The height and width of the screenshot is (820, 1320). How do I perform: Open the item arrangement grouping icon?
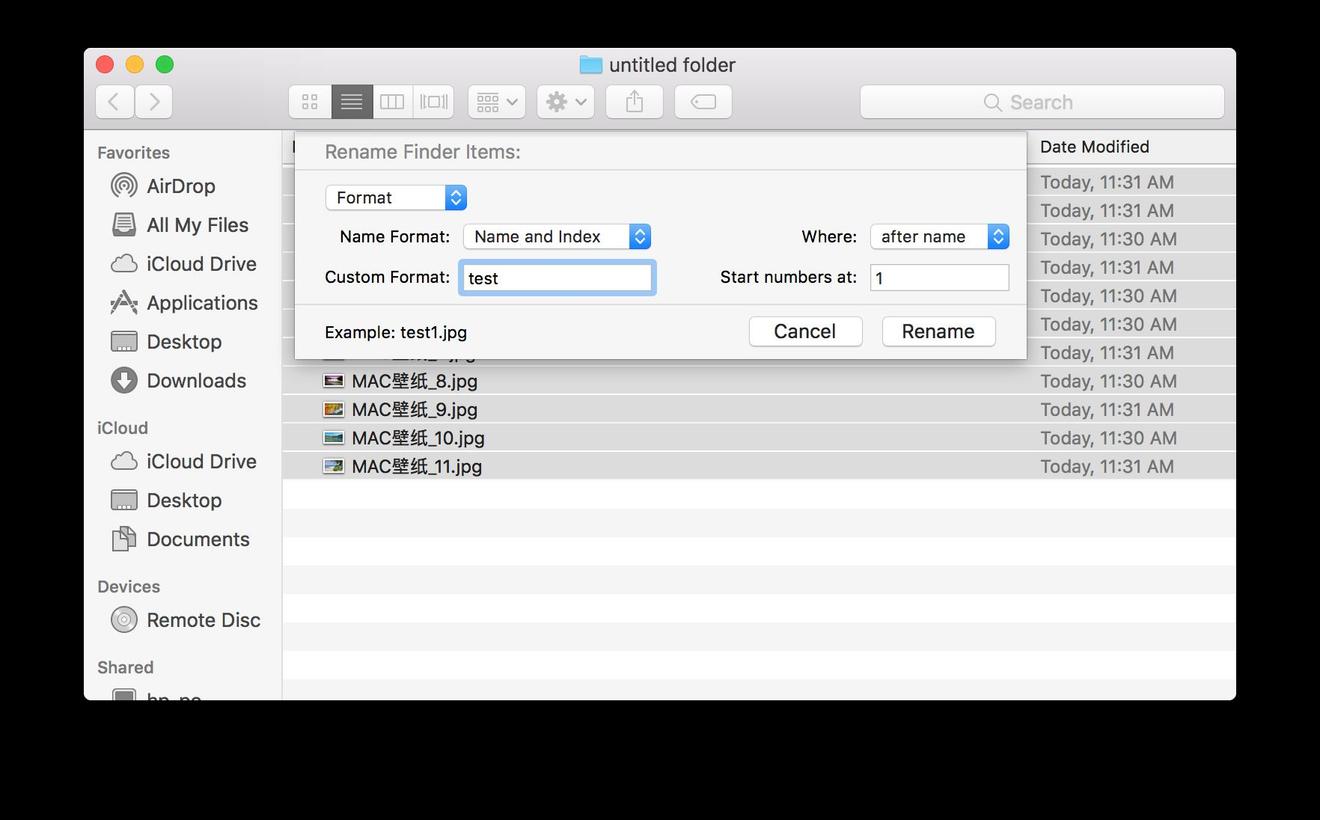tap(496, 101)
